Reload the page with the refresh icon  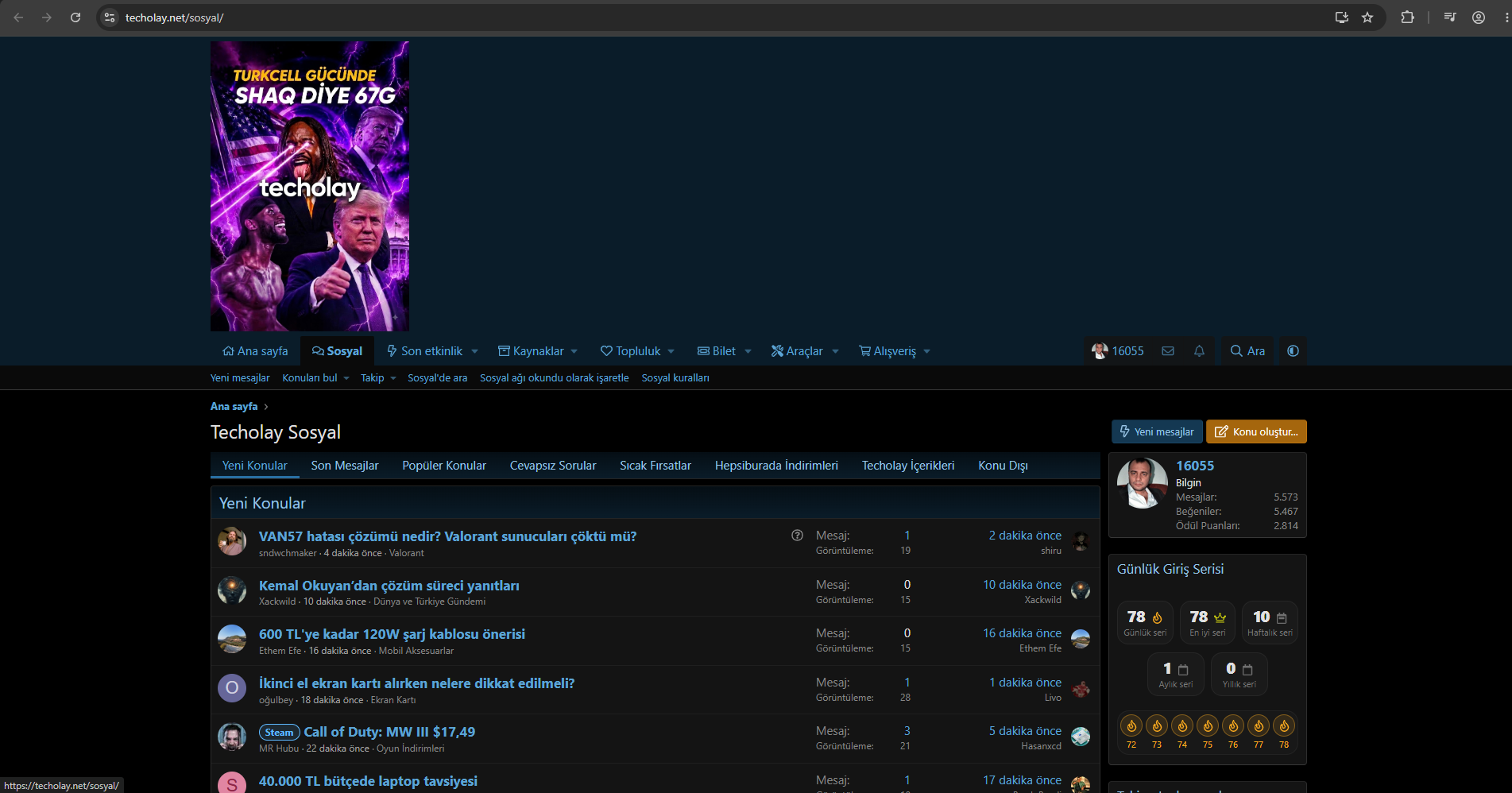click(75, 17)
